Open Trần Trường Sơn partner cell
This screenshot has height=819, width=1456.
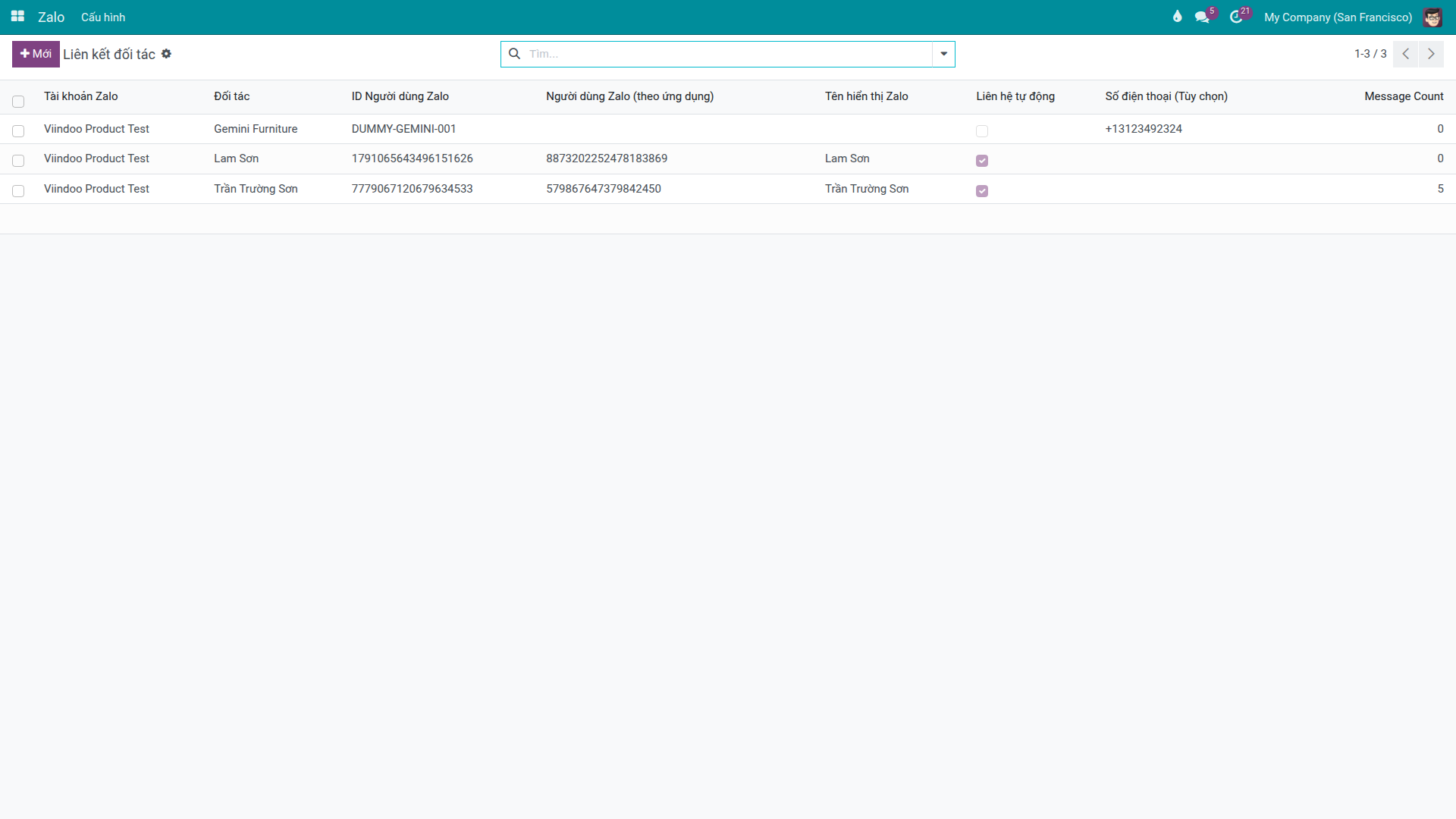pyautogui.click(x=256, y=189)
